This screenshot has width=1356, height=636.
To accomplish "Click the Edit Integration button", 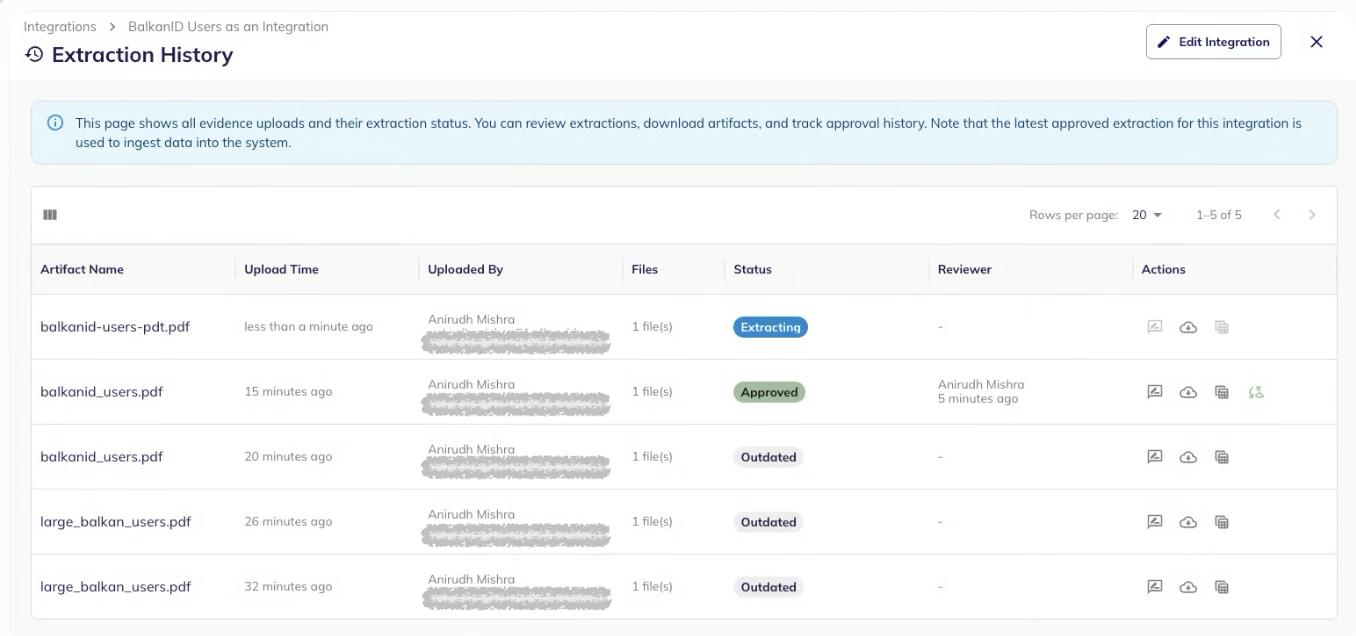I will coord(1213,42).
